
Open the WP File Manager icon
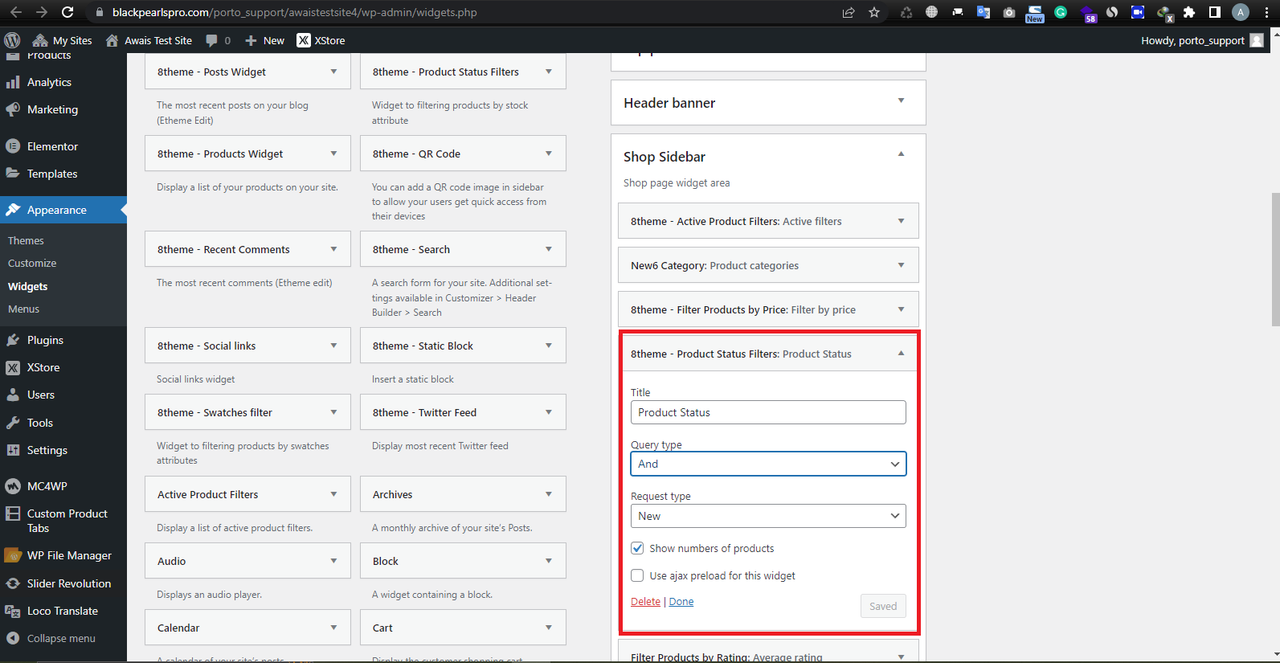13,555
